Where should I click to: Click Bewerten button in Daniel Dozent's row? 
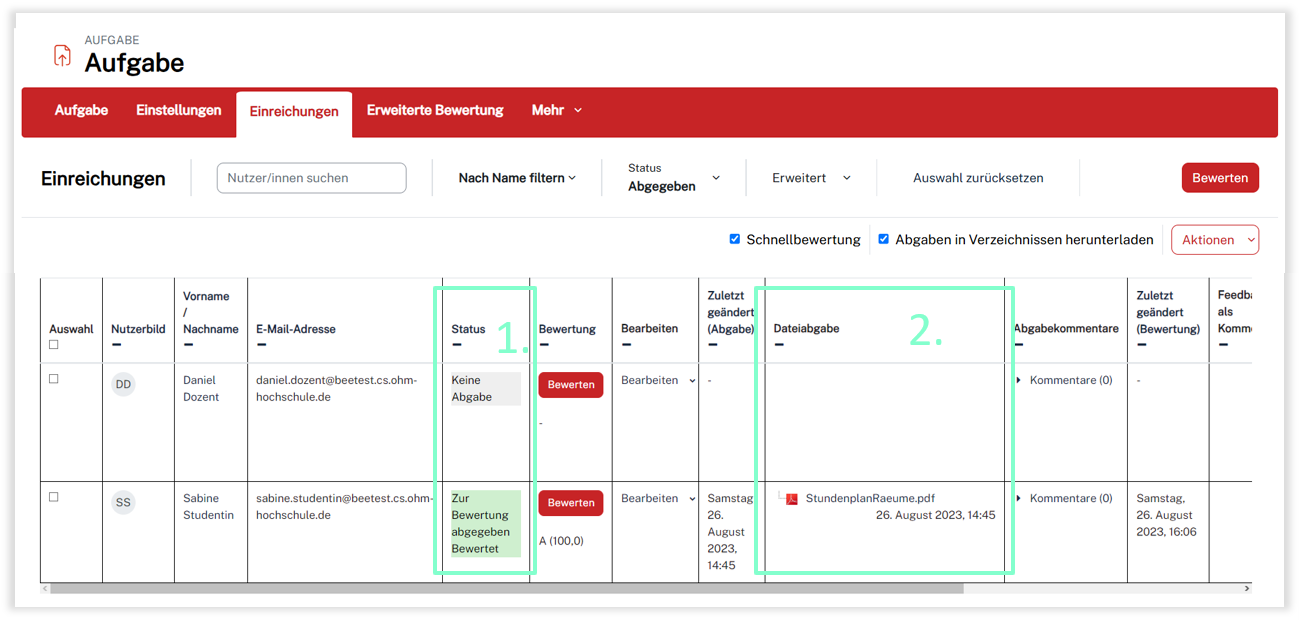(570, 385)
